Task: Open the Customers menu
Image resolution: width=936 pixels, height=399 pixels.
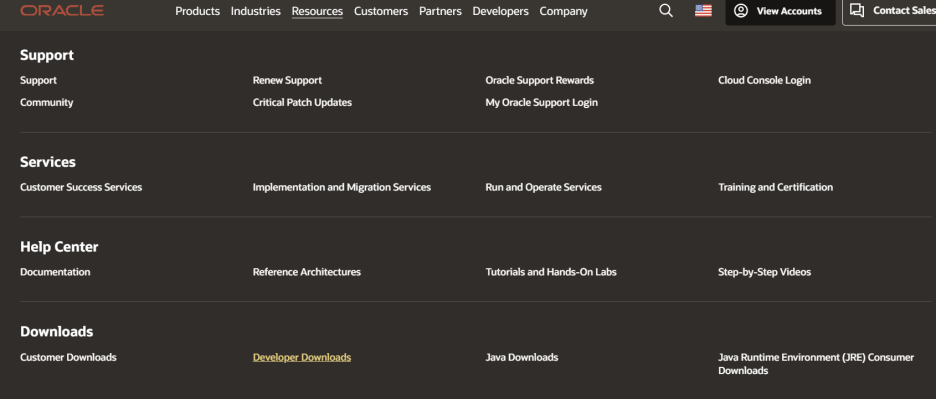Action: [x=381, y=11]
